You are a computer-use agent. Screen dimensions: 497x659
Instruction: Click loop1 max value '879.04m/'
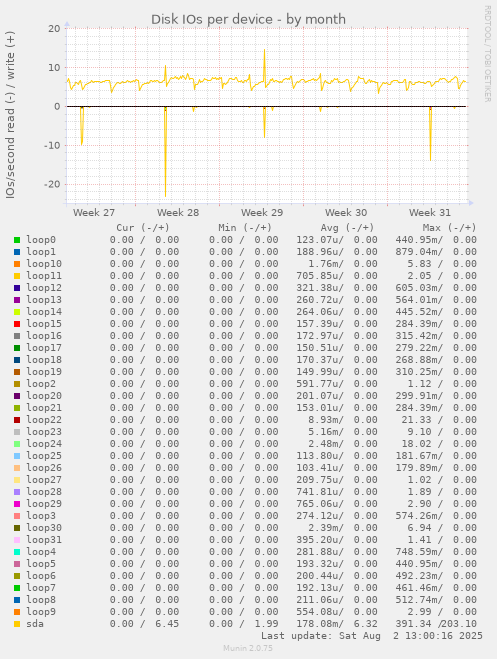point(419,251)
